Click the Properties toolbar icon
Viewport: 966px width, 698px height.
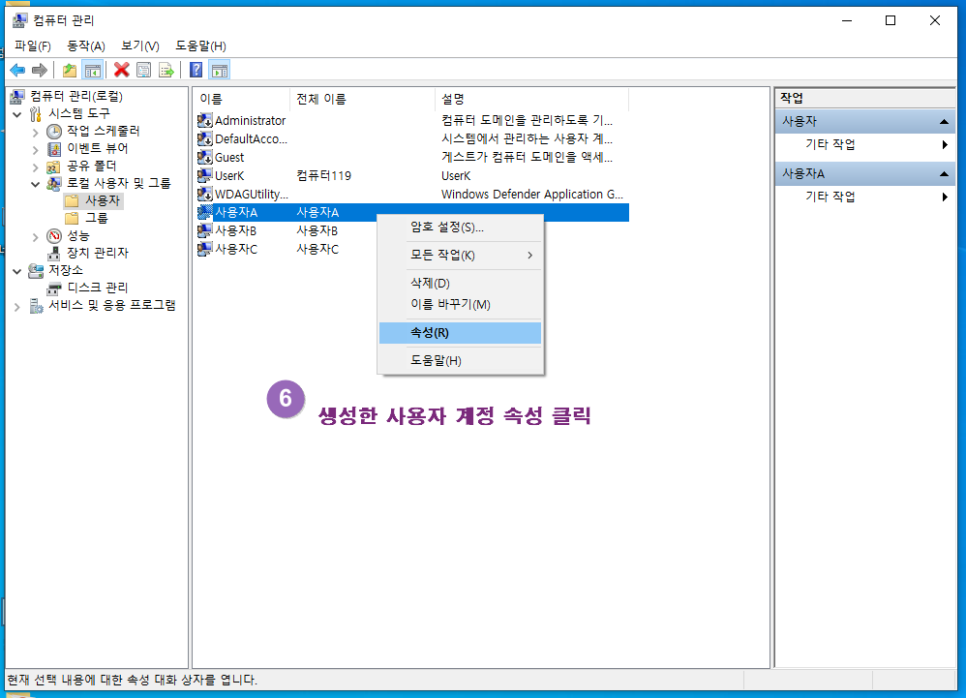(x=144, y=70)
